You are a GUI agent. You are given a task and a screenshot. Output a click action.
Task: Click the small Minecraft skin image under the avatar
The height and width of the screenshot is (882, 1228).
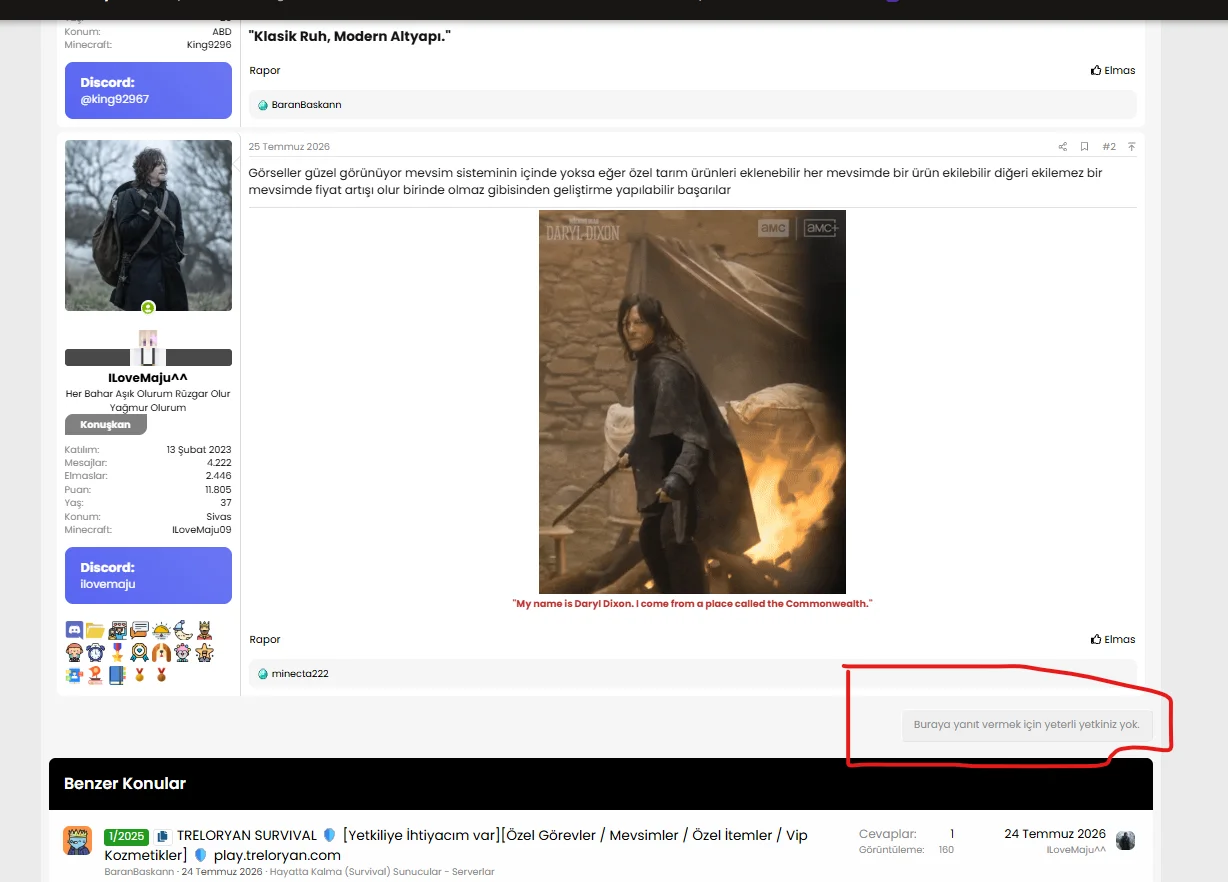(148, 348)
